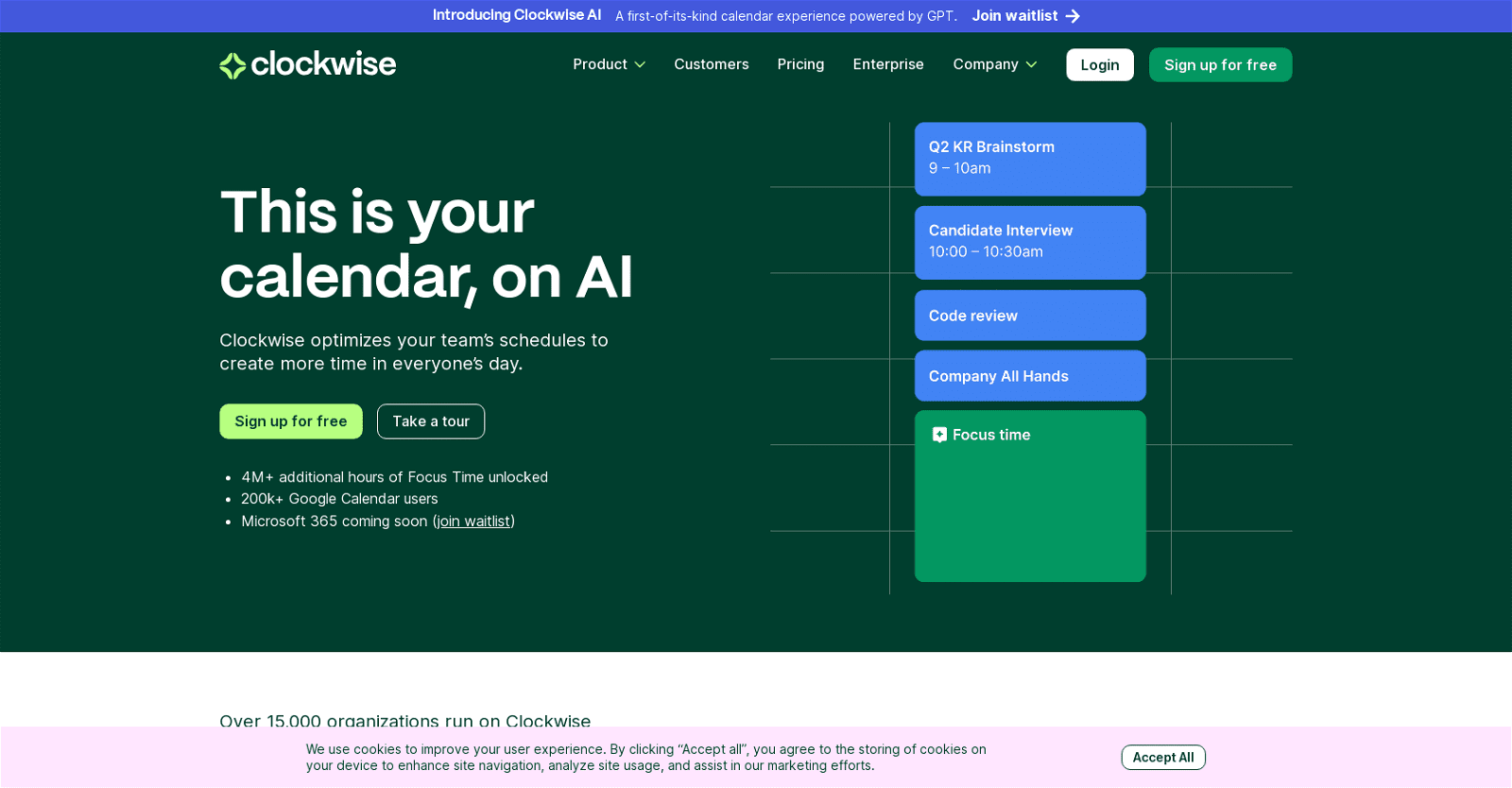Select the Q2 KR Brainstorm event card
The height and width of the screenshot is (788, 1512).
1029,159
